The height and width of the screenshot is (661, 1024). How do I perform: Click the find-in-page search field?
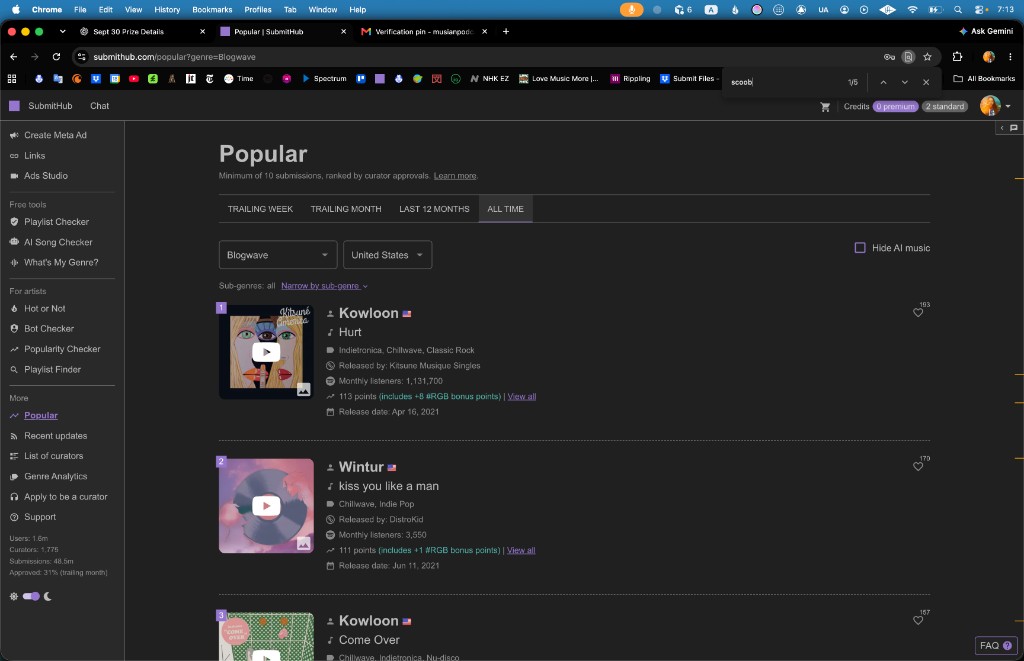tap(784, 82)
